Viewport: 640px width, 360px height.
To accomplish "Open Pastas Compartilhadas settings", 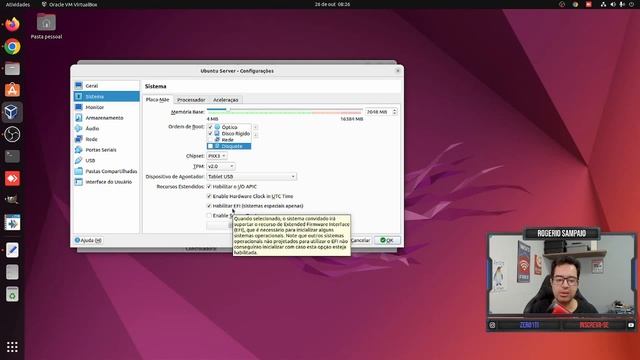I will click(x=106, y=171).
